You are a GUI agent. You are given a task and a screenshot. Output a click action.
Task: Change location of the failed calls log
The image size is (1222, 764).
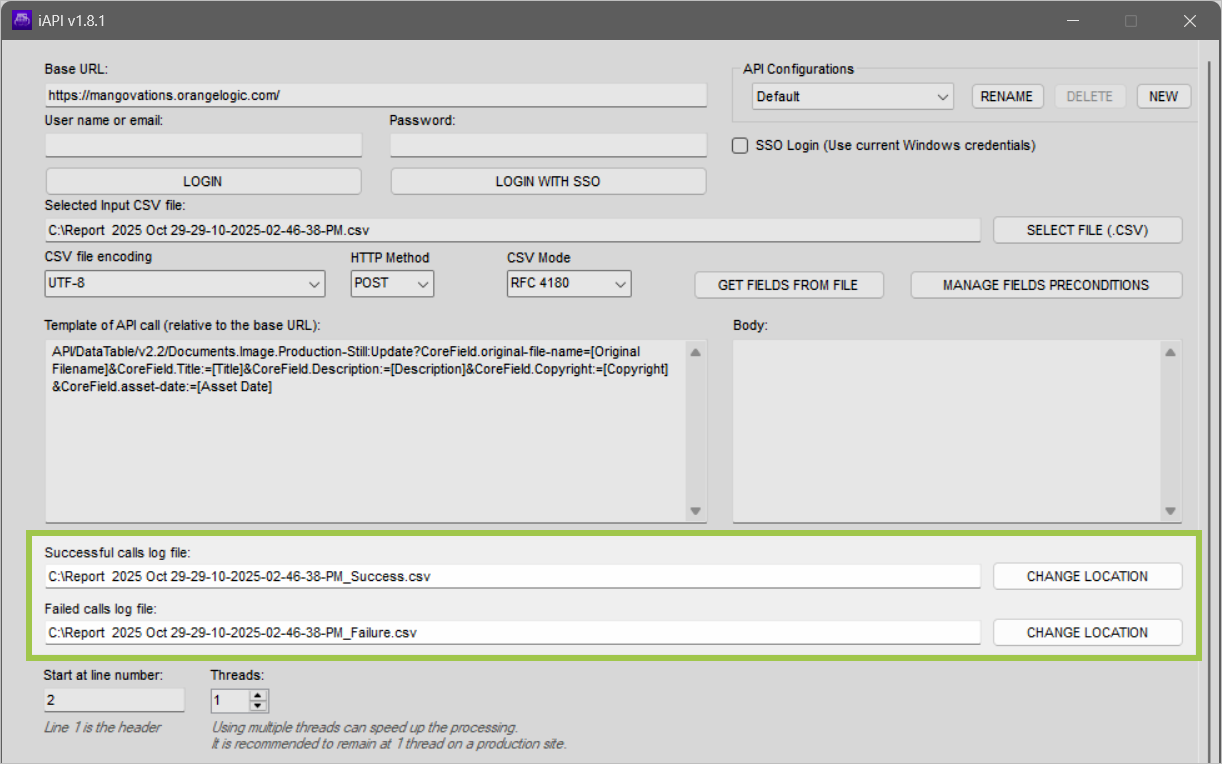click(1087, 632)
